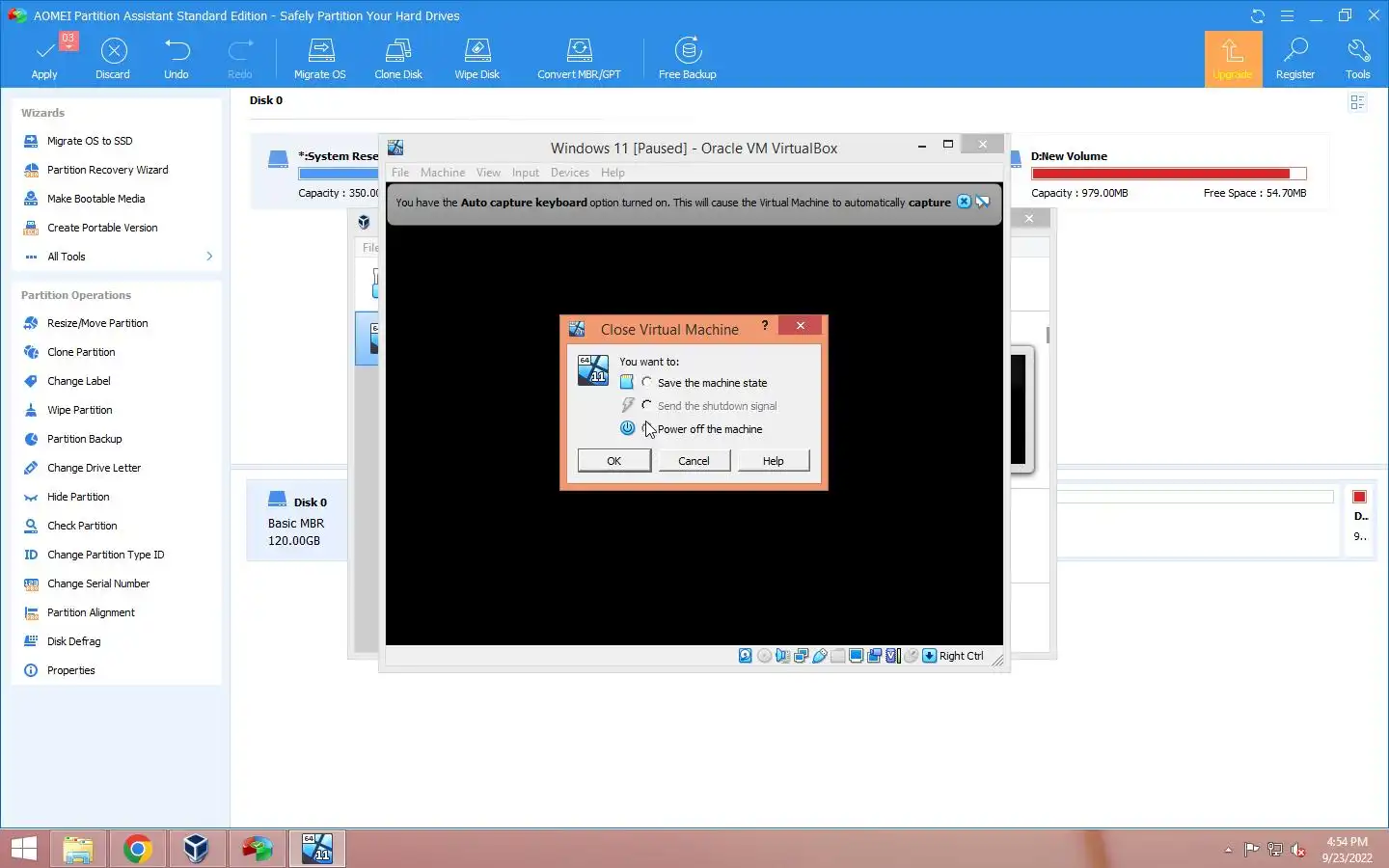1389x868 pixels.
Task: Apply pending operations in AOMEI toolbar
Action: 44,58
